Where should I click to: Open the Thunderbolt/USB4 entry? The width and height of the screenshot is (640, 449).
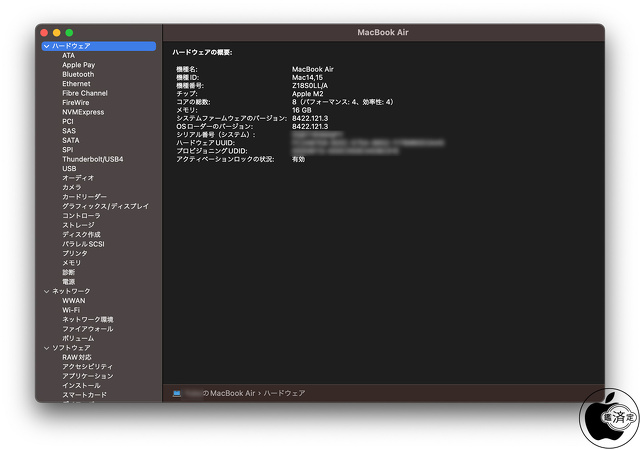click(x=93, y=159)
